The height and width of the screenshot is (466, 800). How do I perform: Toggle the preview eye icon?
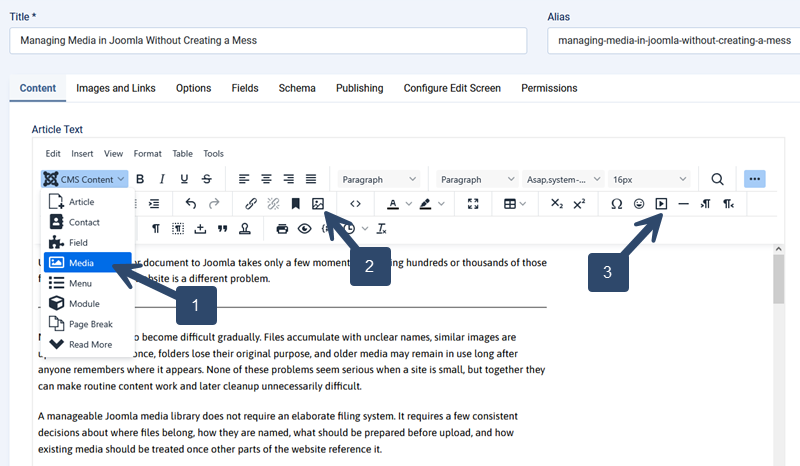click(x=305, y=229)
